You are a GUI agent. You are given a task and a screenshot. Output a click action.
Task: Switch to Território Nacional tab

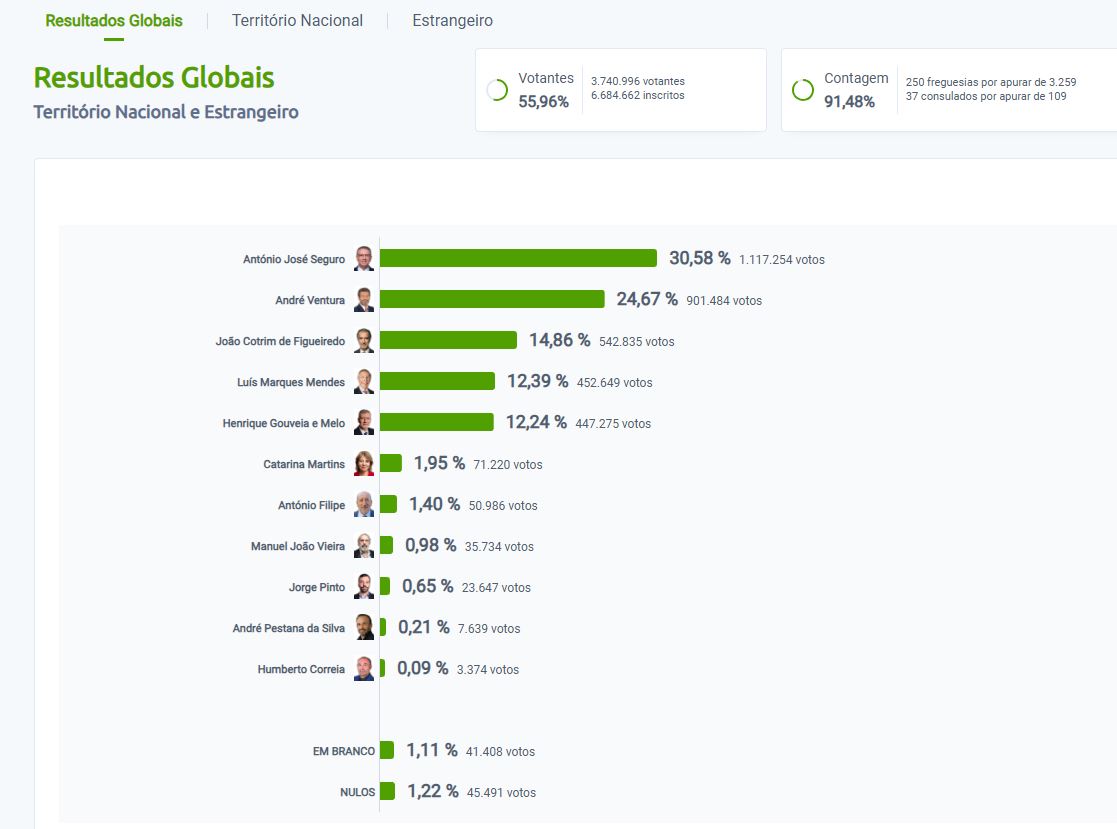coord(297,20)
